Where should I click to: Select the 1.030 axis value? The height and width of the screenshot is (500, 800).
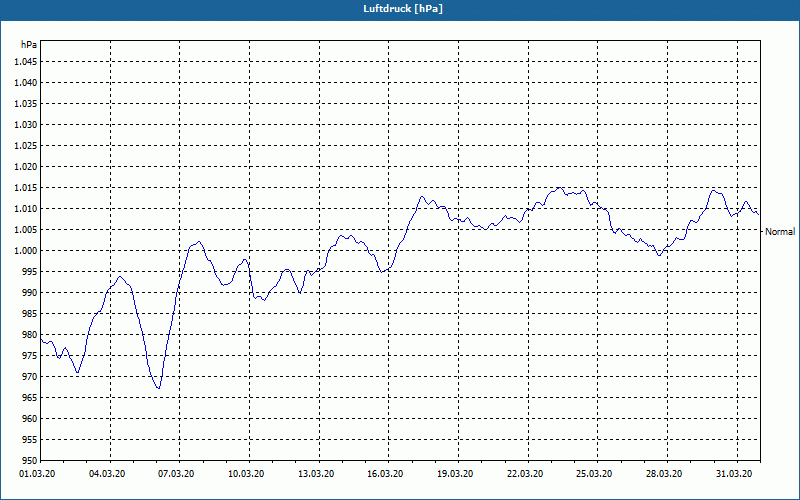pyautogui.click(x=26, y=124)
